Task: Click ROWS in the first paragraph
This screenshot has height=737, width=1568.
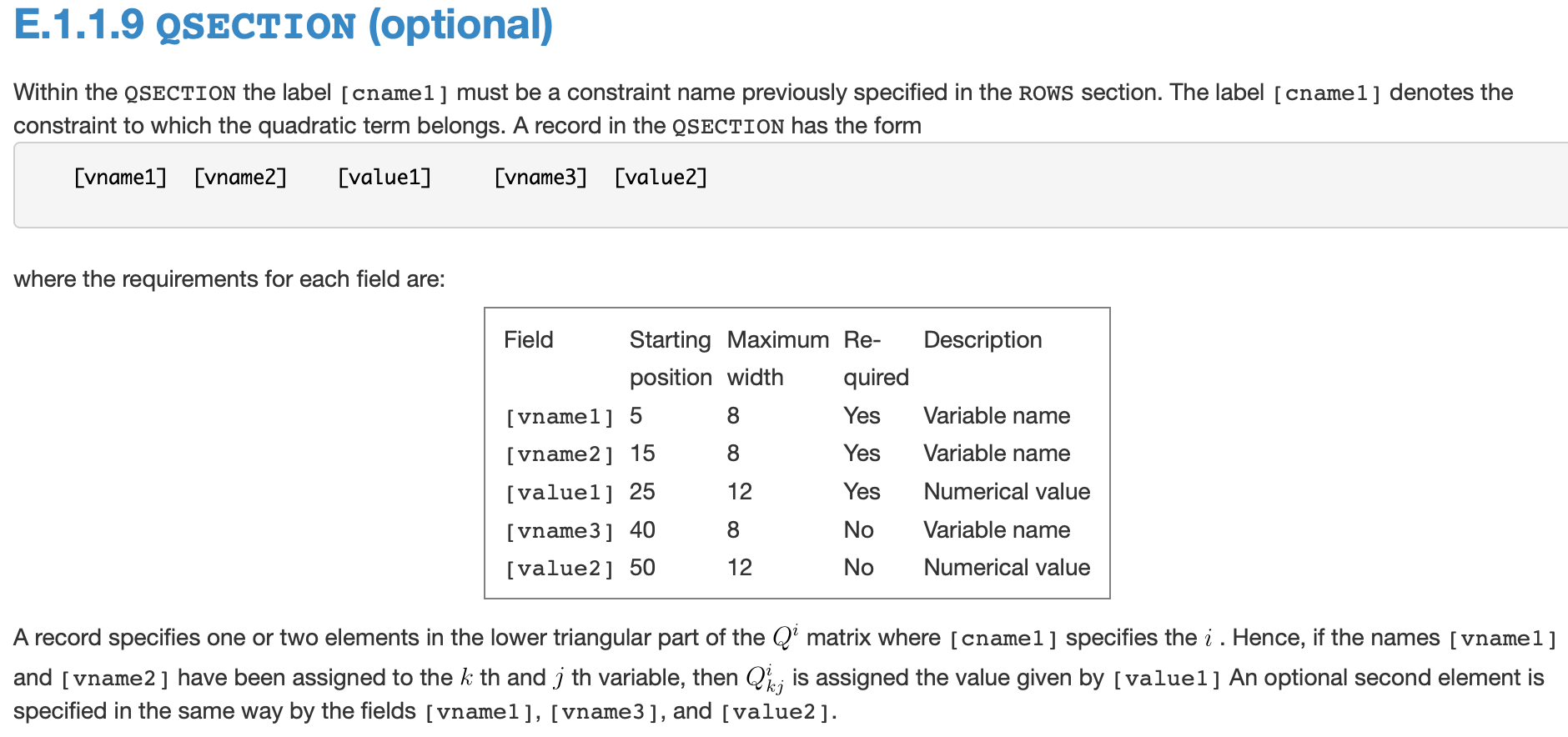Action: 1046,93
